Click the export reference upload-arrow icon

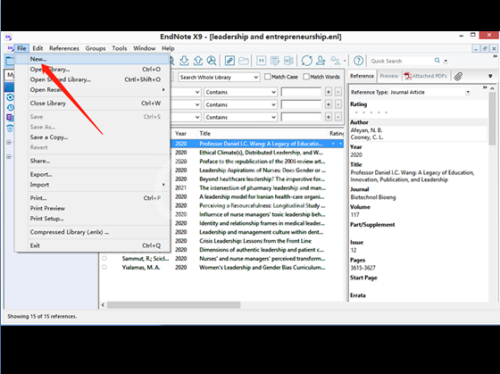[x=198, y=61]
